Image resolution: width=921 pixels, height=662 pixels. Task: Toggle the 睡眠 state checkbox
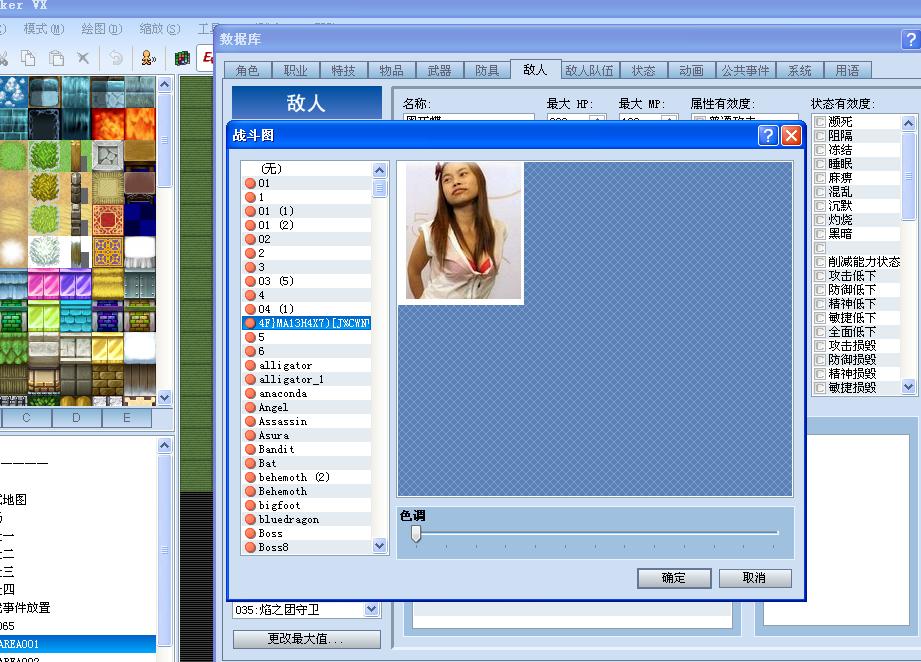pos(820,164)
